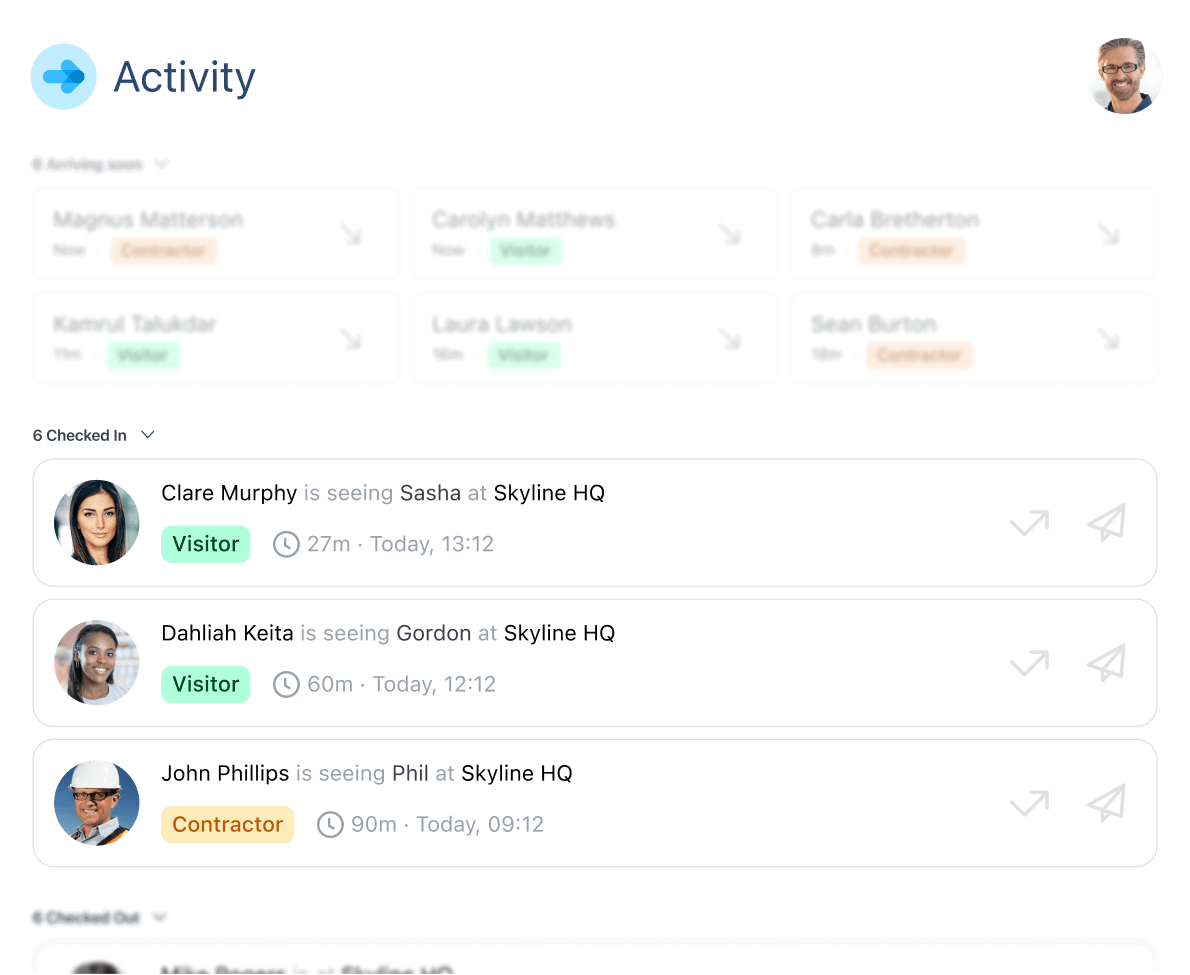Click arrow icon on Carla Bretherton card
Viewport: 1190px width, 975px height.
[x=1108, y=234]
